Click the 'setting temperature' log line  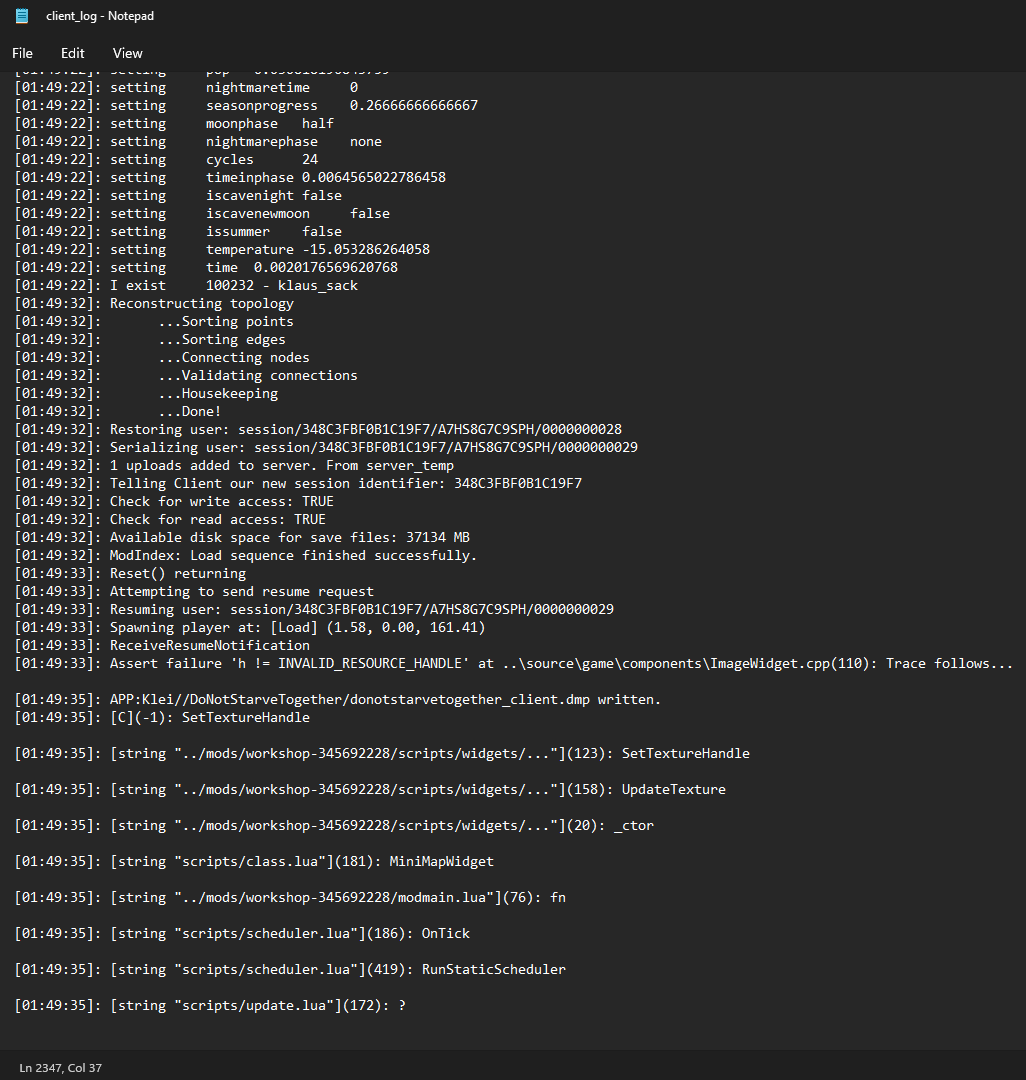[x=270, y=249]
